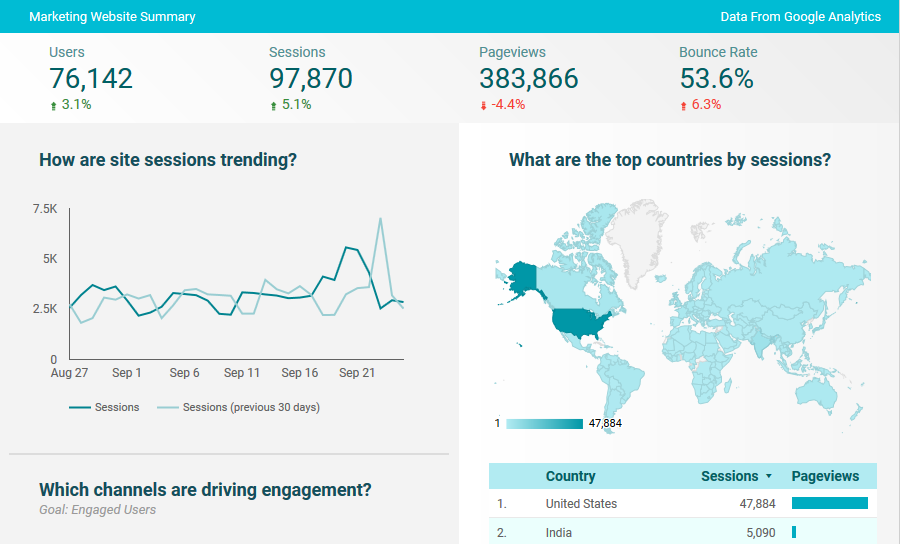Sort the table by Pageviews column header

825,476
